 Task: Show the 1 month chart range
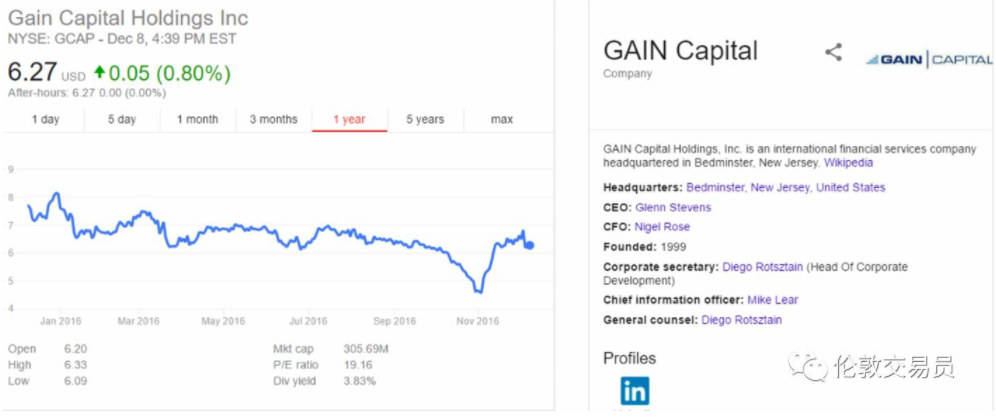(197, 120)
